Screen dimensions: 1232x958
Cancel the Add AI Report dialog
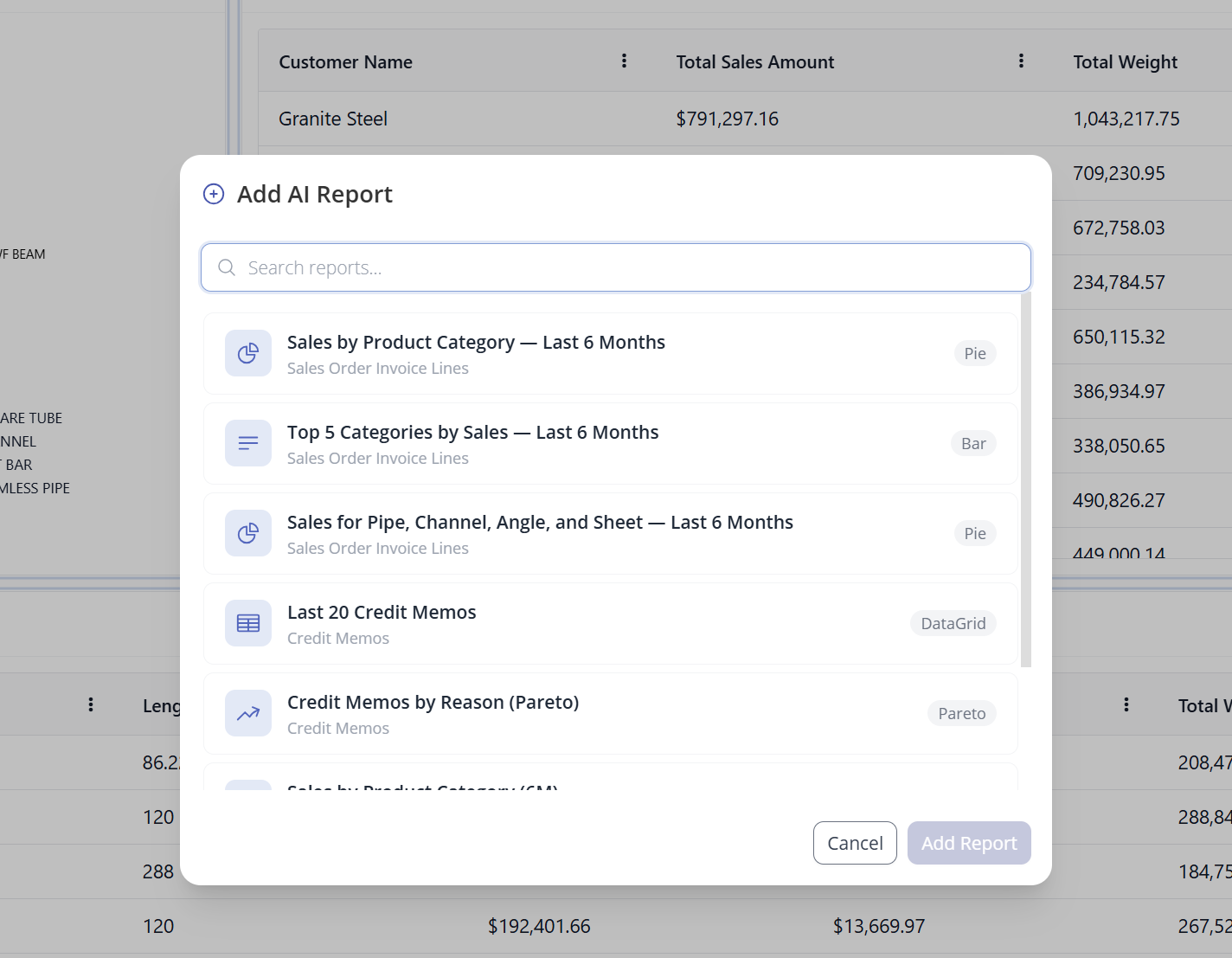(855, 843)
